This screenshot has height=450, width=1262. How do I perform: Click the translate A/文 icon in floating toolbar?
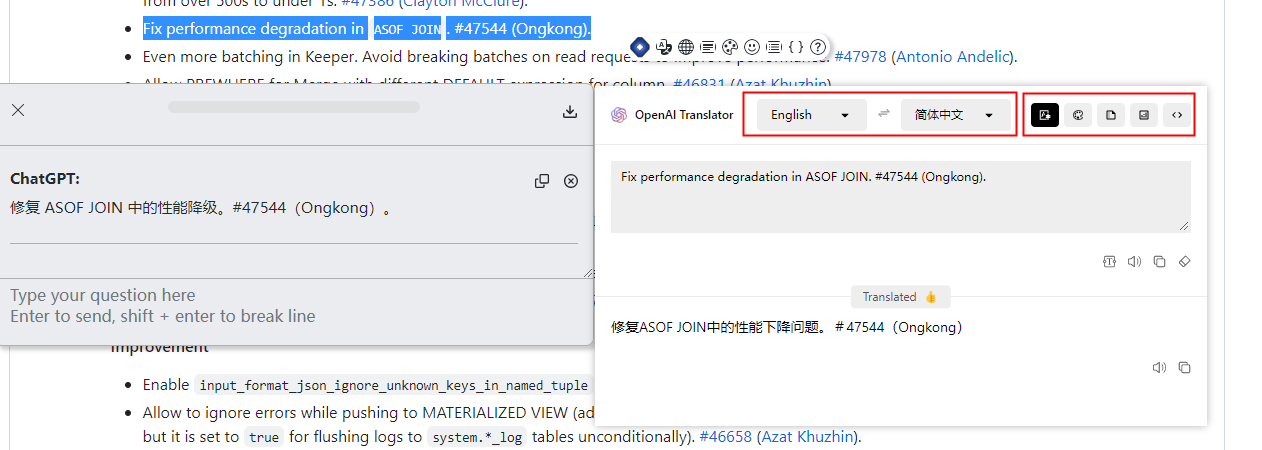pyautogui.click(x=664, y=46)
